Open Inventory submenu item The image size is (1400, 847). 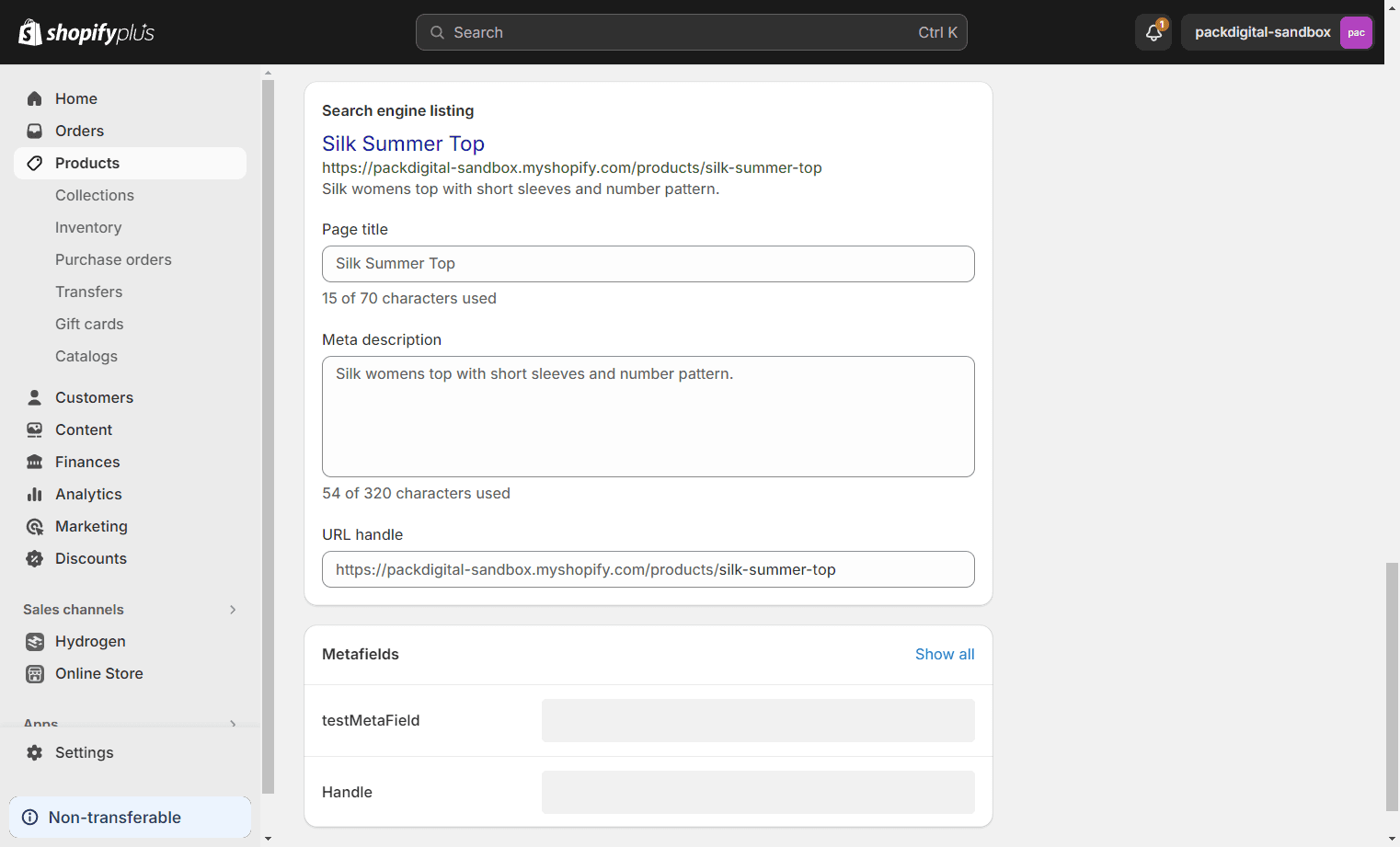coord(88,227)
